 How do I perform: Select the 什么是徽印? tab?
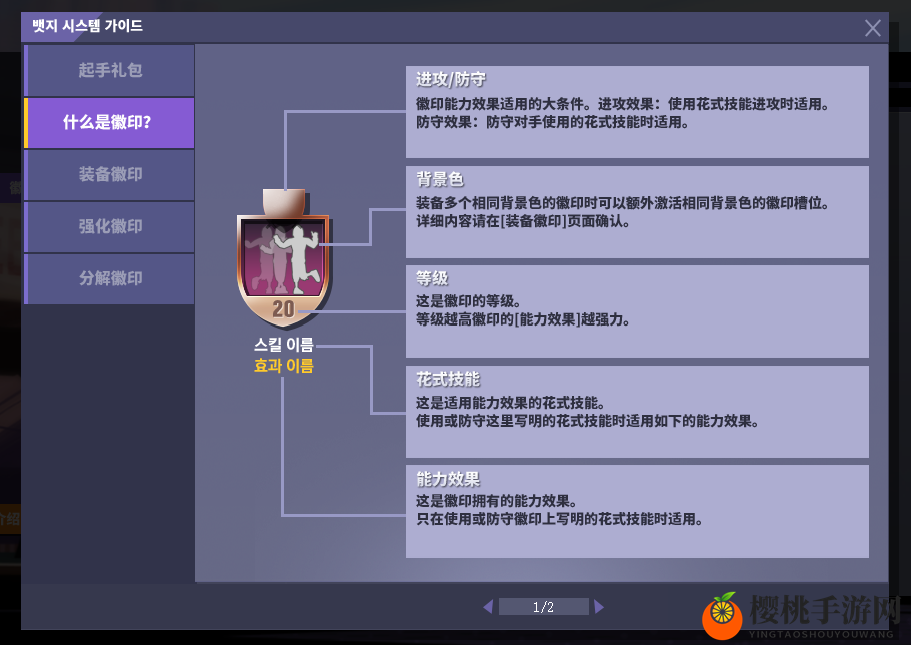pyautogui.click(x=109, y=123)
